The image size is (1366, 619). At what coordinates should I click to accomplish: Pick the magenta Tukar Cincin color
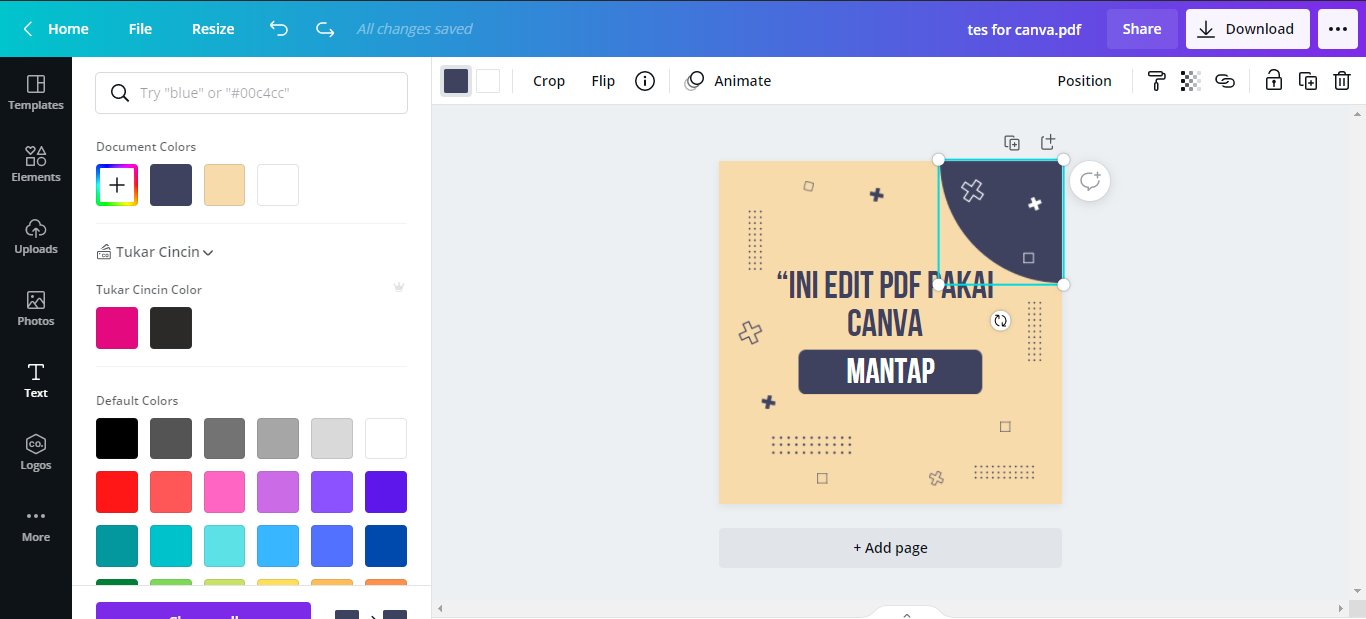pyautogui.click(x=117, y=328)
